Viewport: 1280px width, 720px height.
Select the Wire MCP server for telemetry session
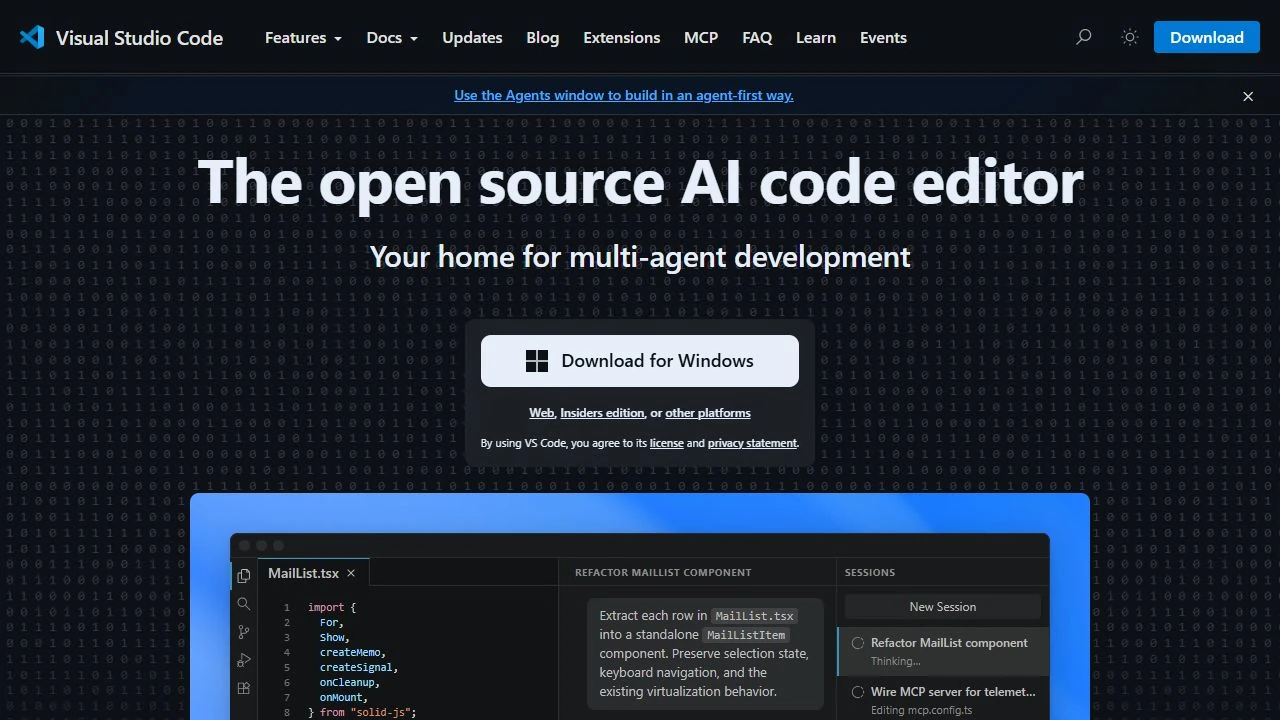tap(943, 698)
